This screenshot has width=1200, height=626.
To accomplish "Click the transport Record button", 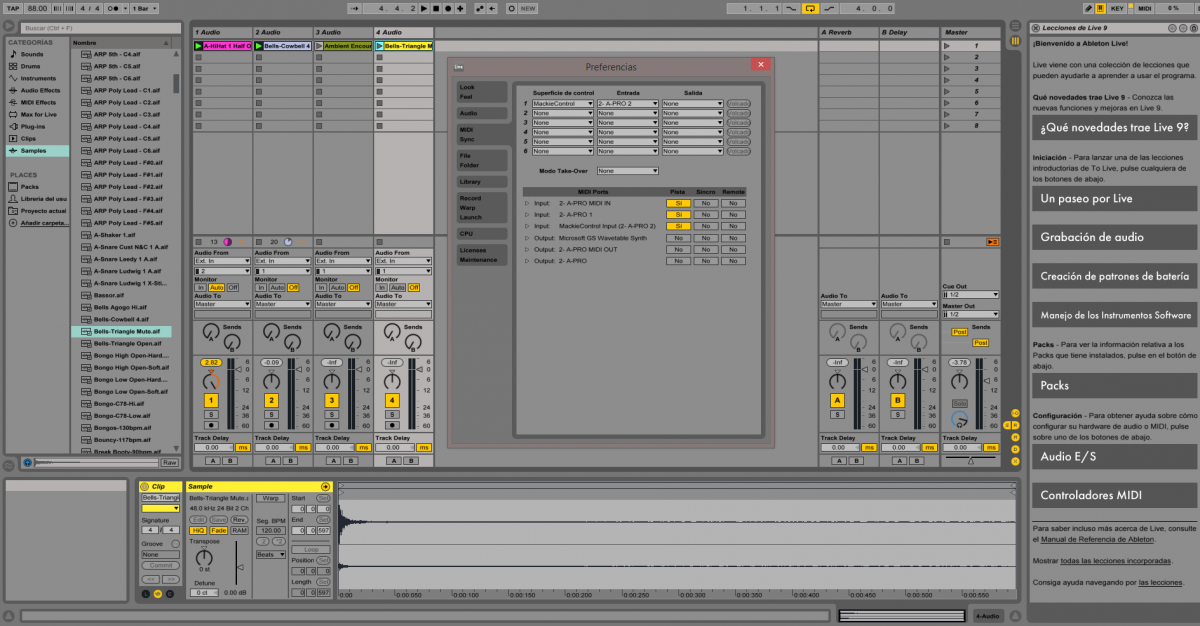I will (449, 8).
